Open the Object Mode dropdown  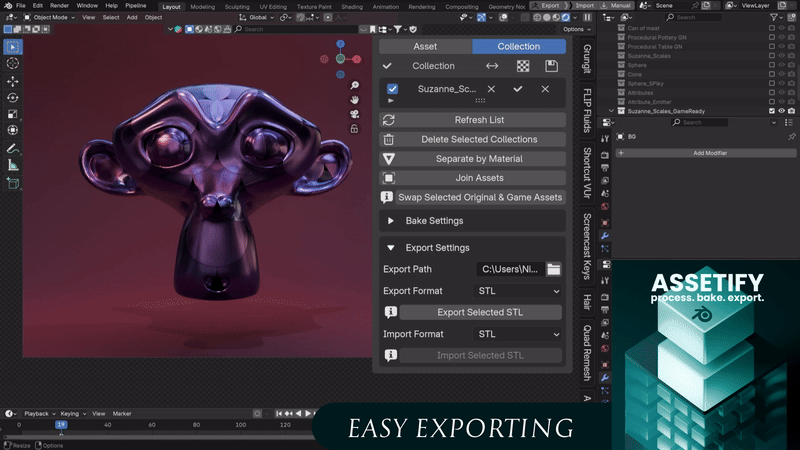pos(50,17)
